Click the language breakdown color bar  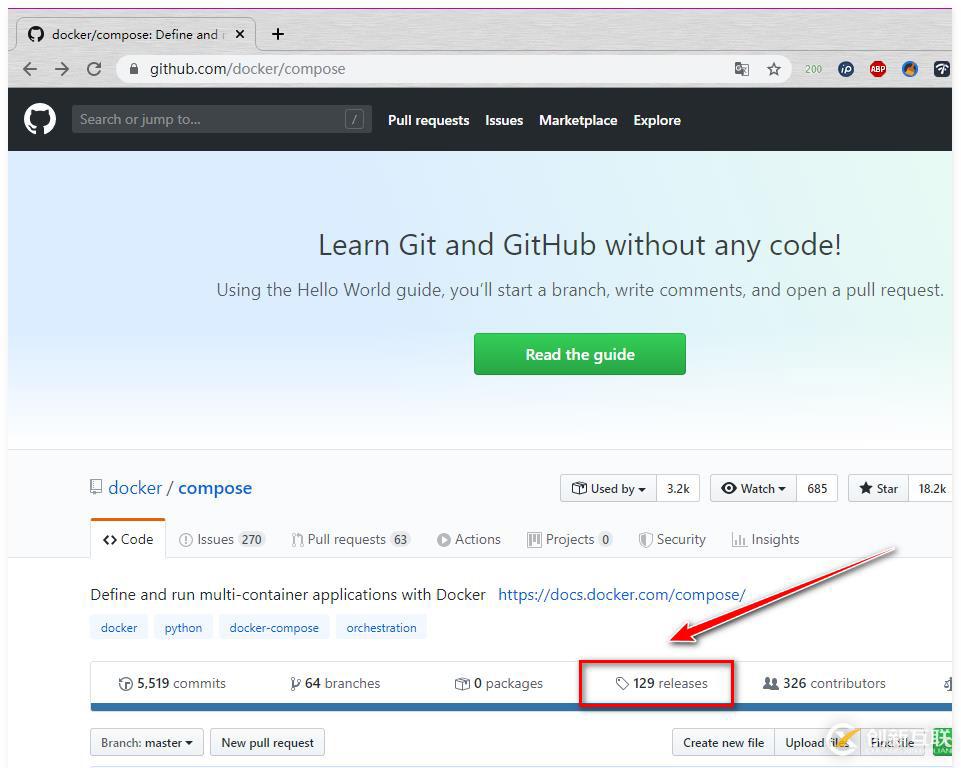point(521,707)
